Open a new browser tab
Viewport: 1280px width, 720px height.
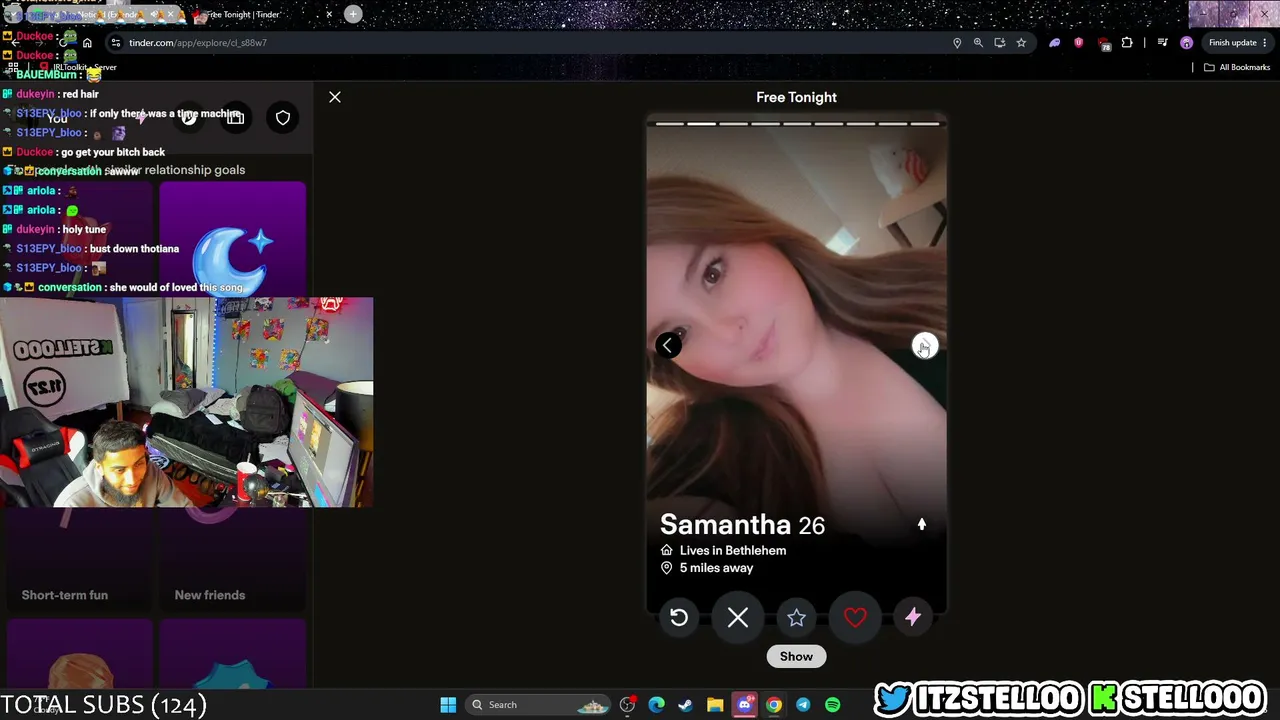[x=353, y=14]
